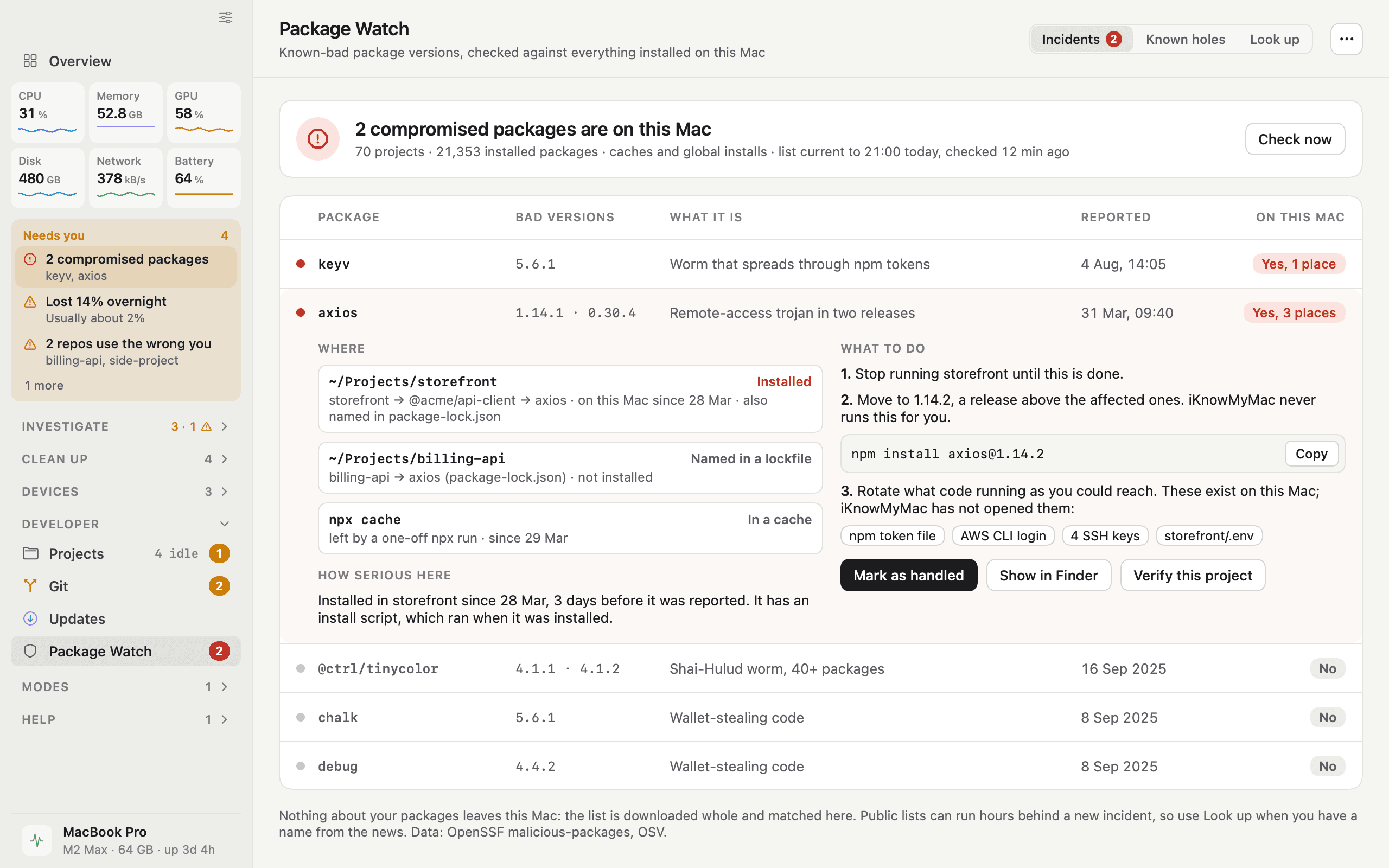Click the Overview grid icon

point(30,61)
